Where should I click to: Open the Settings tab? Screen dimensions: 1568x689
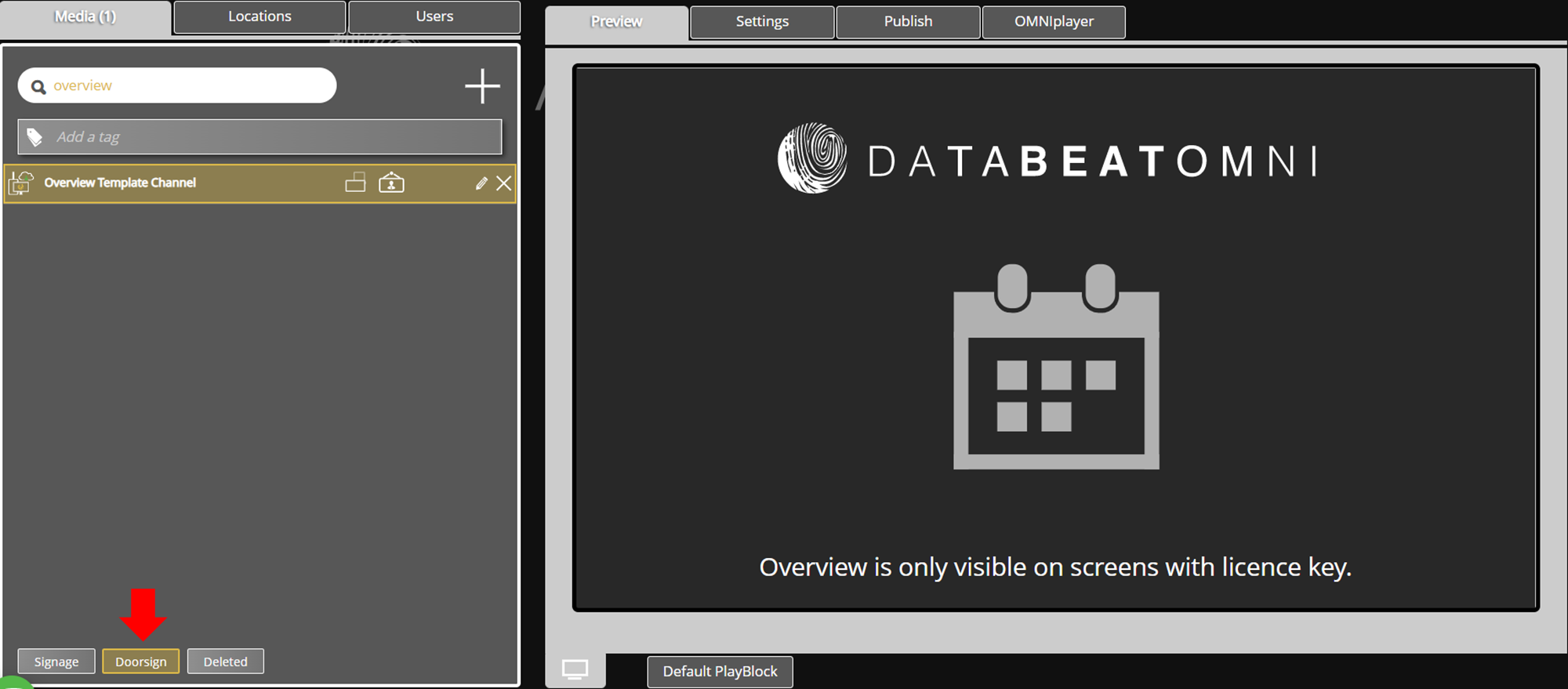(762, 22)
